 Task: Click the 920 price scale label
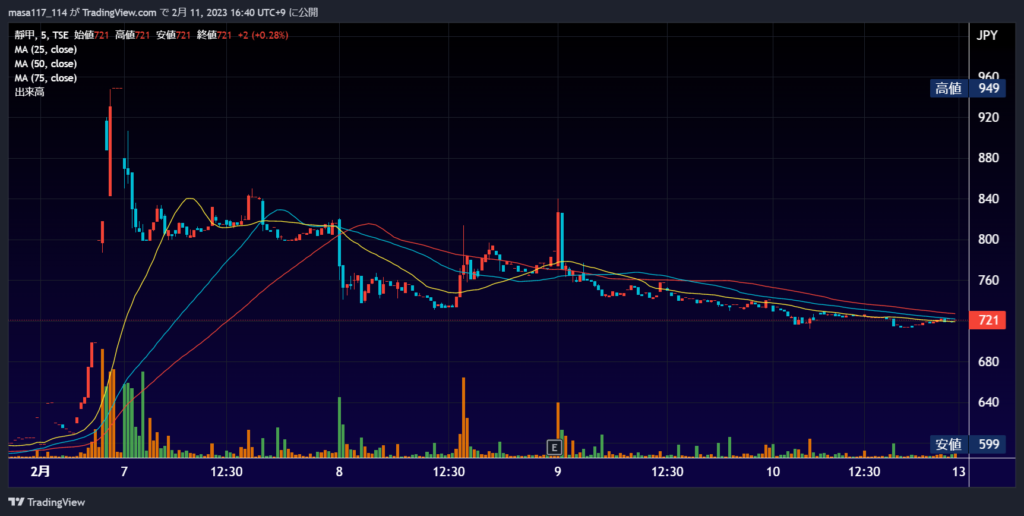(x=988, y=118)
